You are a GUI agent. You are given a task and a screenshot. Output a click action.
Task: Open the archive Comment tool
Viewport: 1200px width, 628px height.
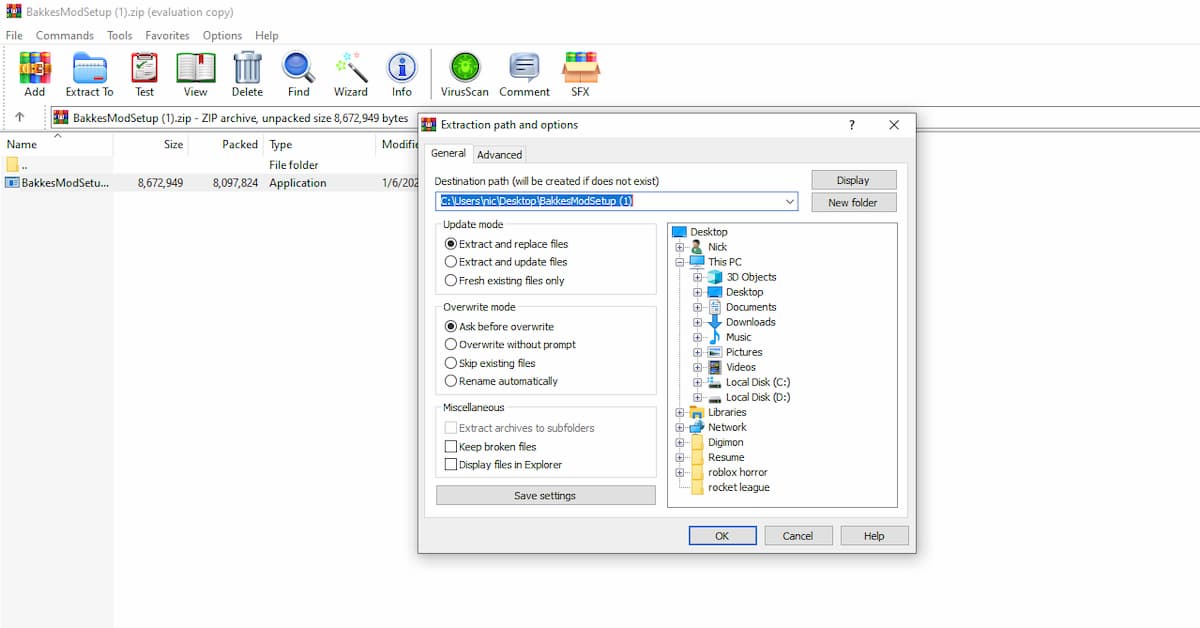click(524, 74)
